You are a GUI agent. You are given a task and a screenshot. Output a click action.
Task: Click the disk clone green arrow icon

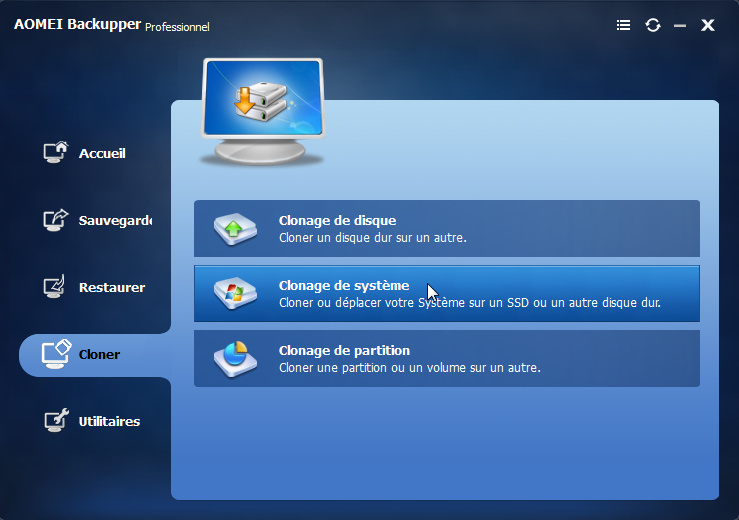click(x=235, y=229)
